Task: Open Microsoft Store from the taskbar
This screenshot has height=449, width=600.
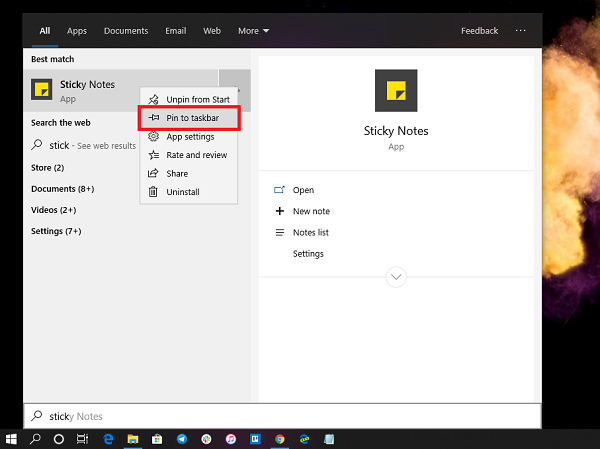Action: (x=157, y=439)
